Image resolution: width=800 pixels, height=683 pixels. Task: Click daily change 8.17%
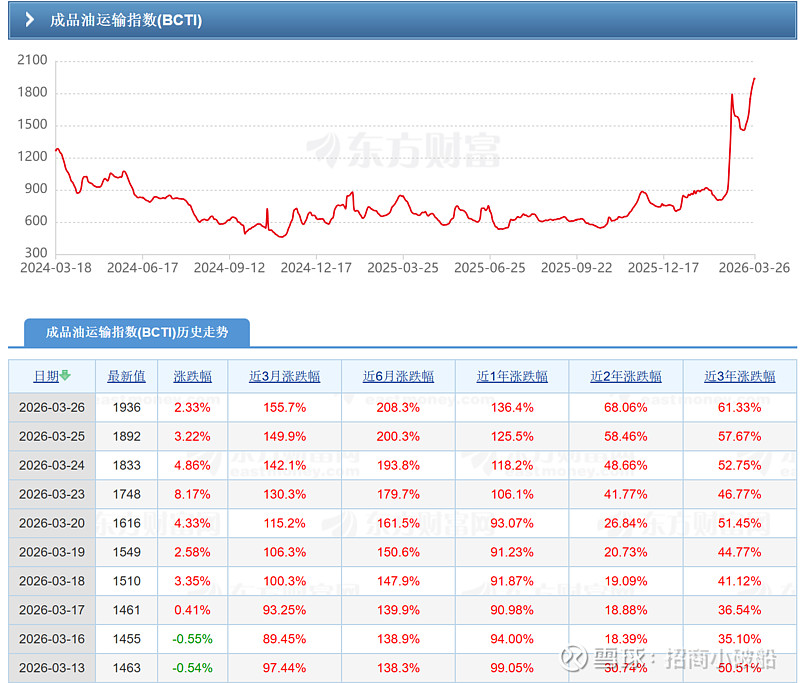tap(192, 494)
